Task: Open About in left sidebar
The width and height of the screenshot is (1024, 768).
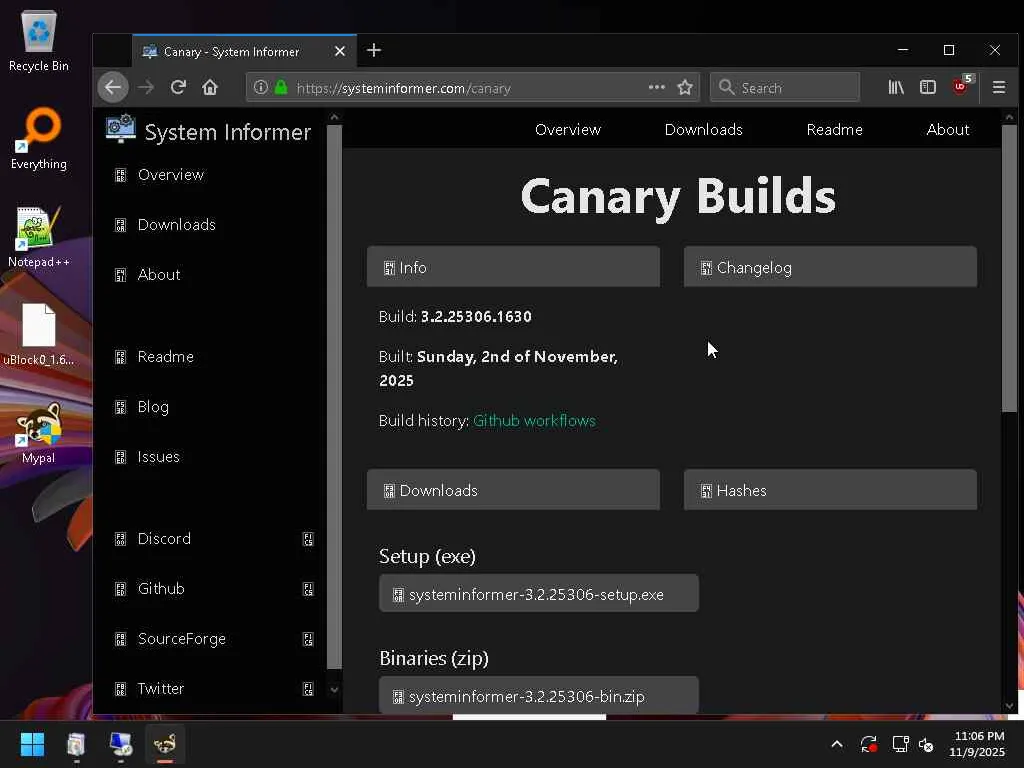Action: coord(159,274)
